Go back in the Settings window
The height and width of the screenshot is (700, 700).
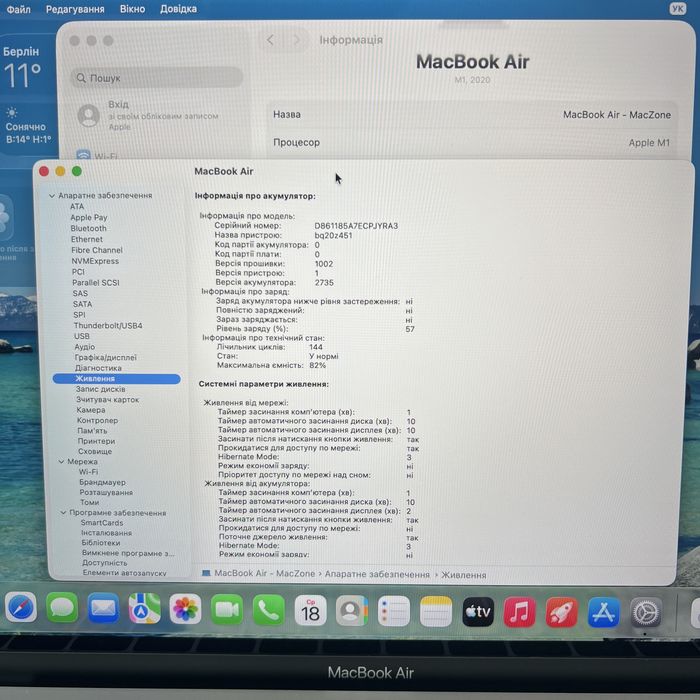[x=270, y=40]
